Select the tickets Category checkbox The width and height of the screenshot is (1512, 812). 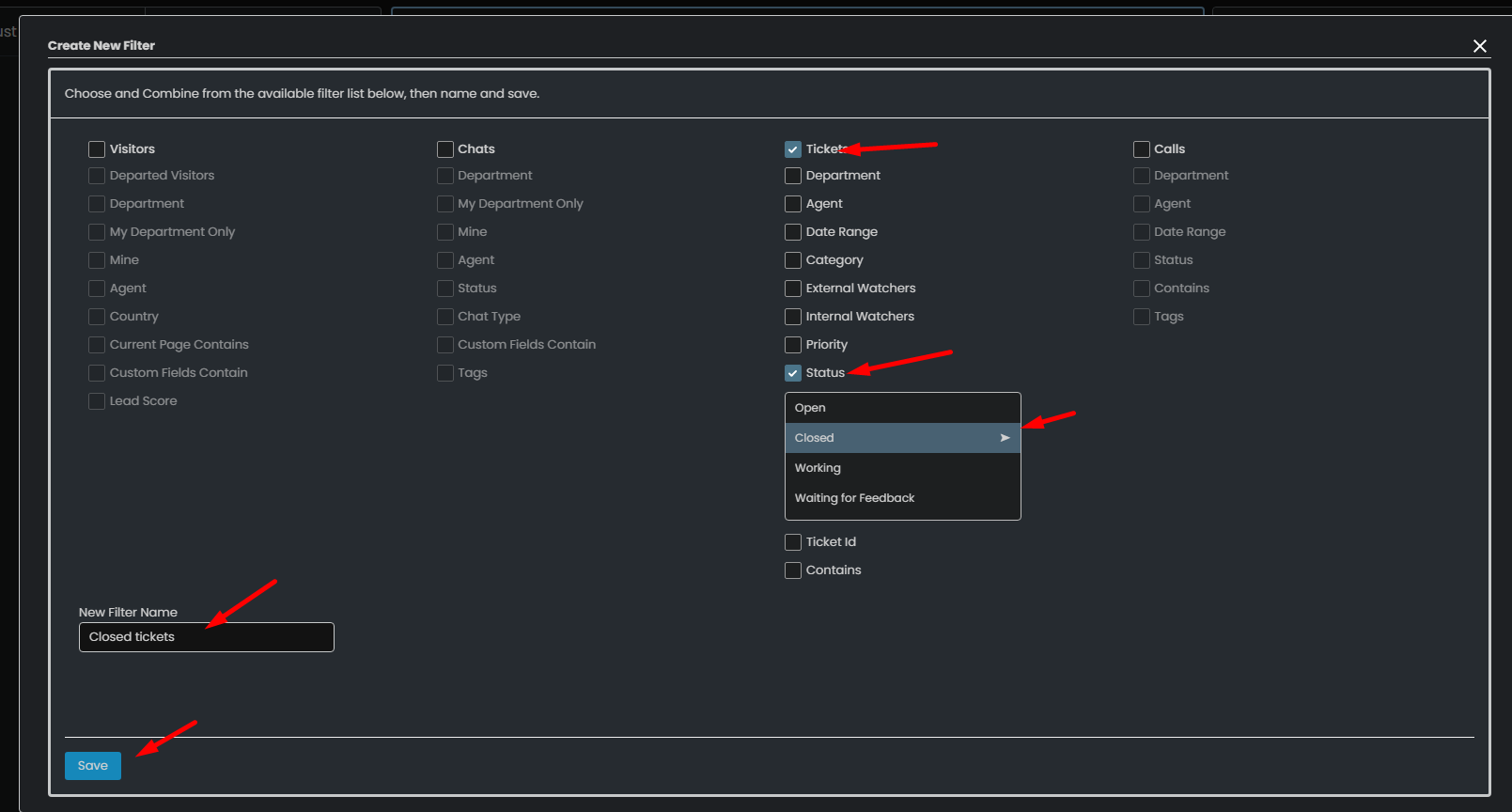(793, 260)
